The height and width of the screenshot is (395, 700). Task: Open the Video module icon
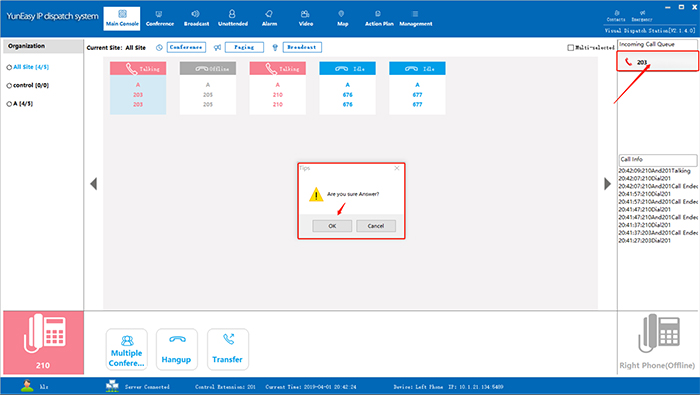[x=305, y=14]
